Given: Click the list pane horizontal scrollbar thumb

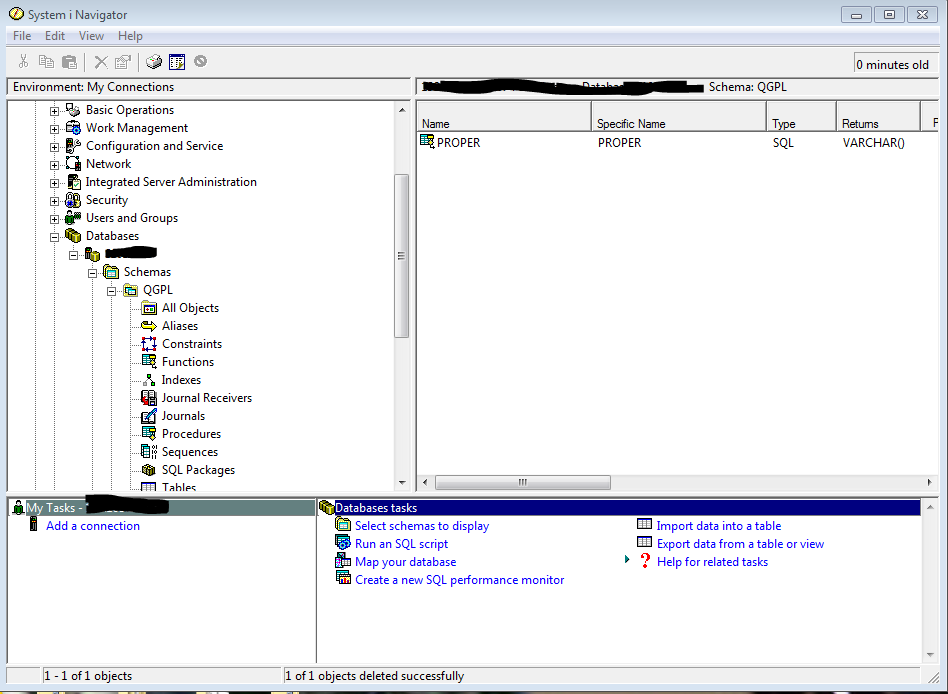Looking at the screenshot, I should (523, 482).
